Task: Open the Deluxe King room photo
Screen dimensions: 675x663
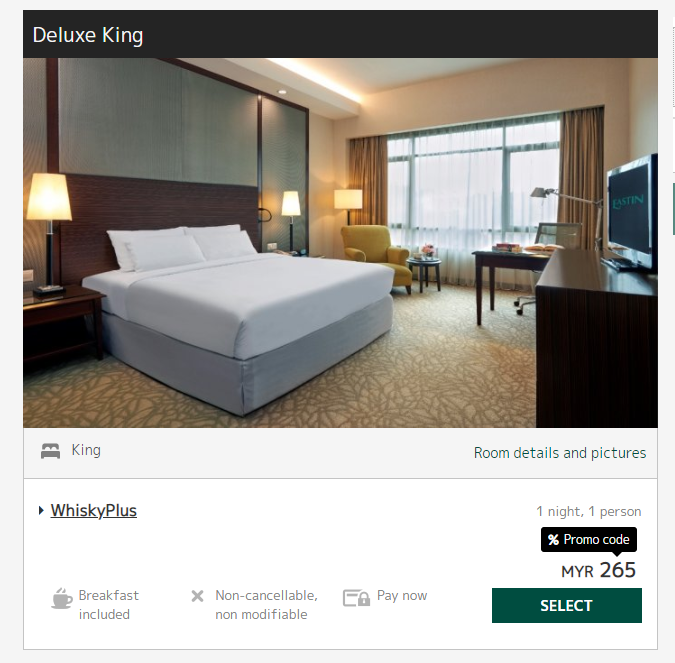Action: (x=340, y=243)
